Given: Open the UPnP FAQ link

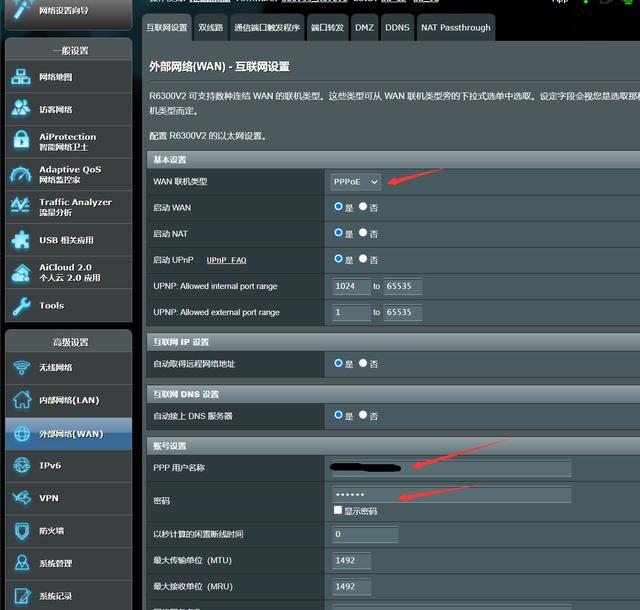Looking at the screenshot, I should (227, 260).
